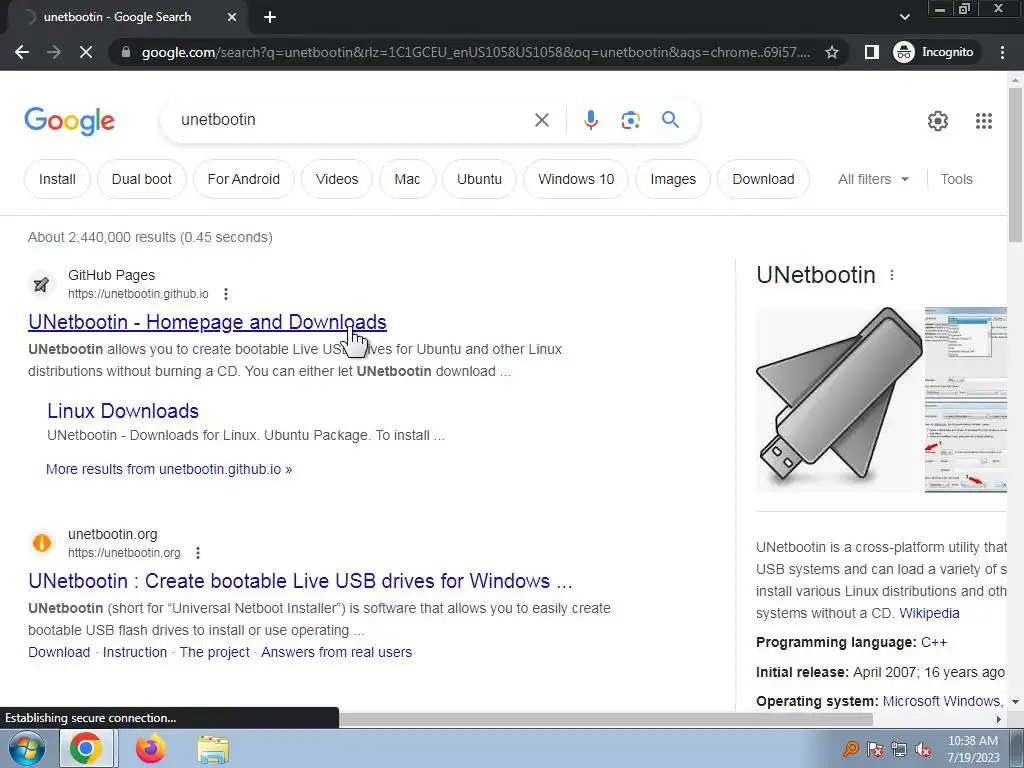Open Windows Explorer from taskbar
The height and width of the screenshot is (768, 1024).
pos(213,749)
